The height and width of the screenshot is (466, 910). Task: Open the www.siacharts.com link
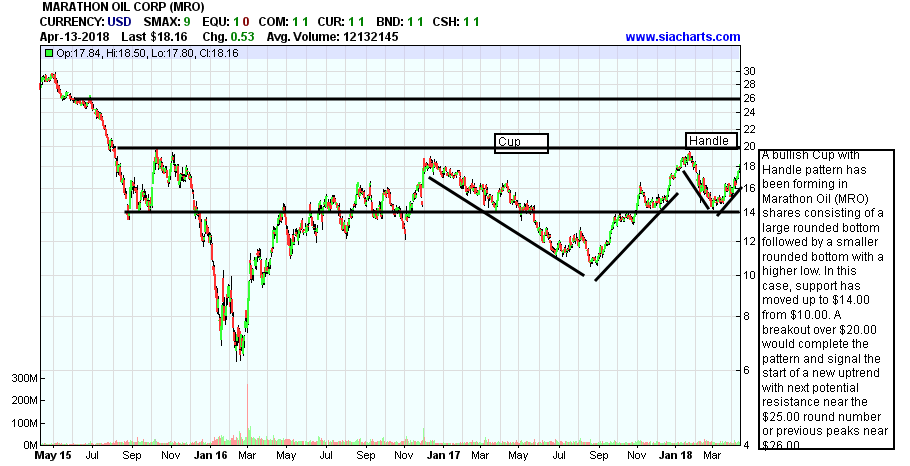coord(682,37)
